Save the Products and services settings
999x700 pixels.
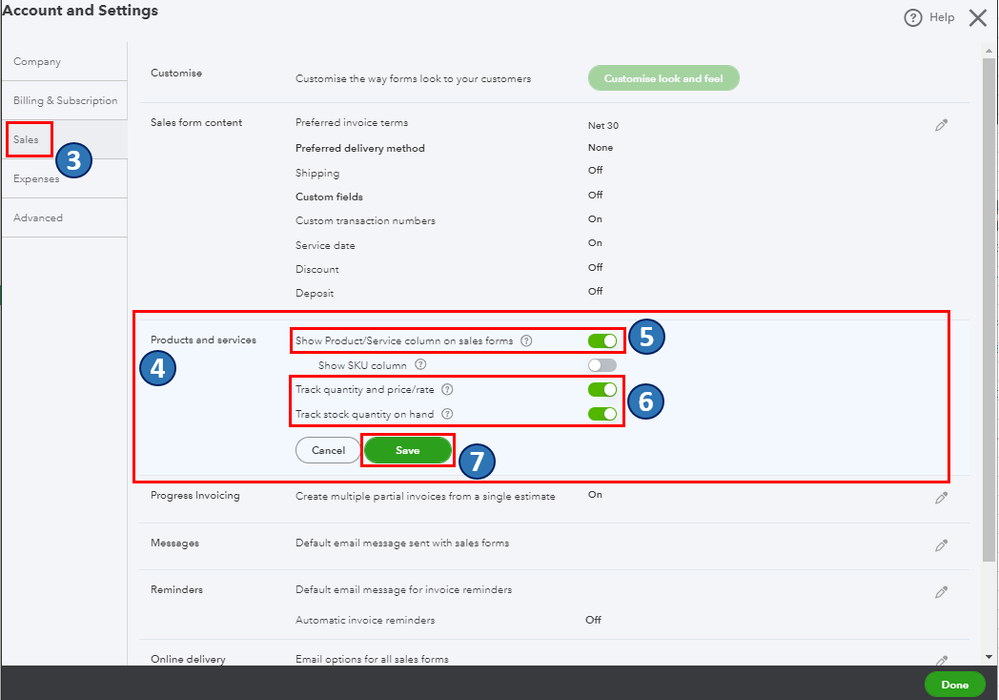click(x=407, y=450)
